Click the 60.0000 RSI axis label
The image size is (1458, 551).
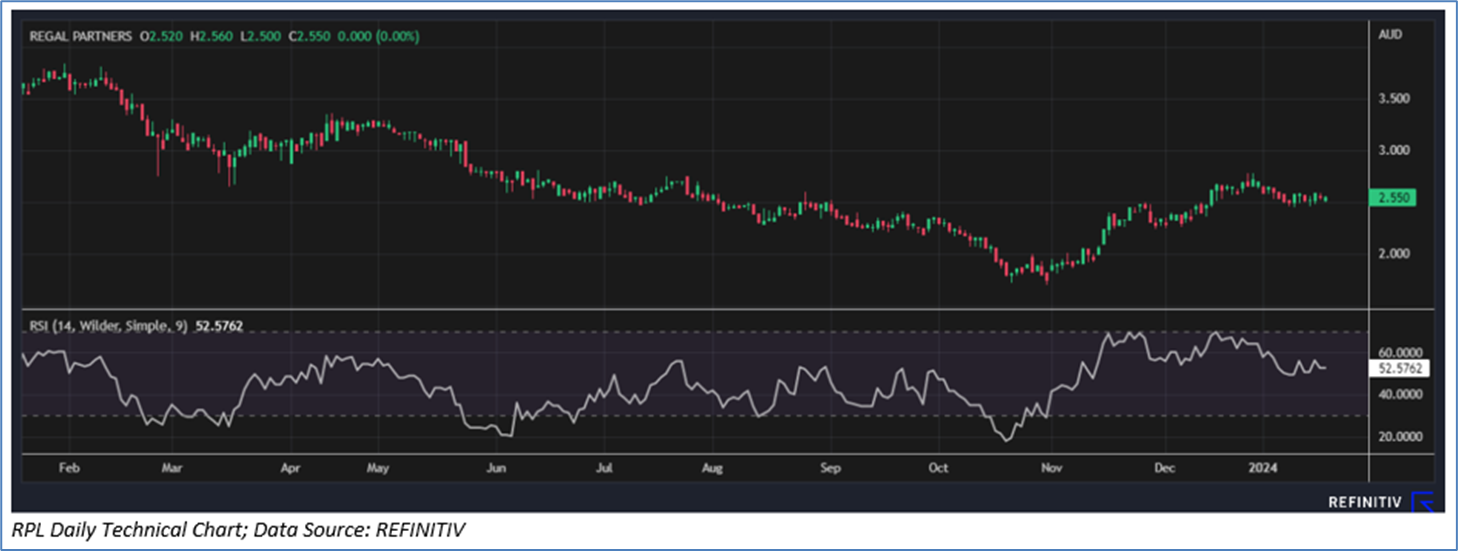pyautogui.click(x=1400, y=352)
